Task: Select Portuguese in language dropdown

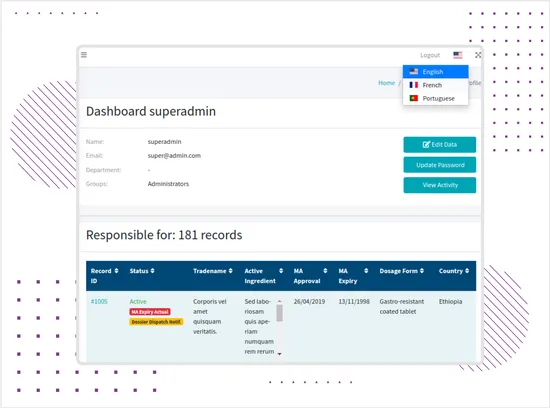Action: (435, 98)
